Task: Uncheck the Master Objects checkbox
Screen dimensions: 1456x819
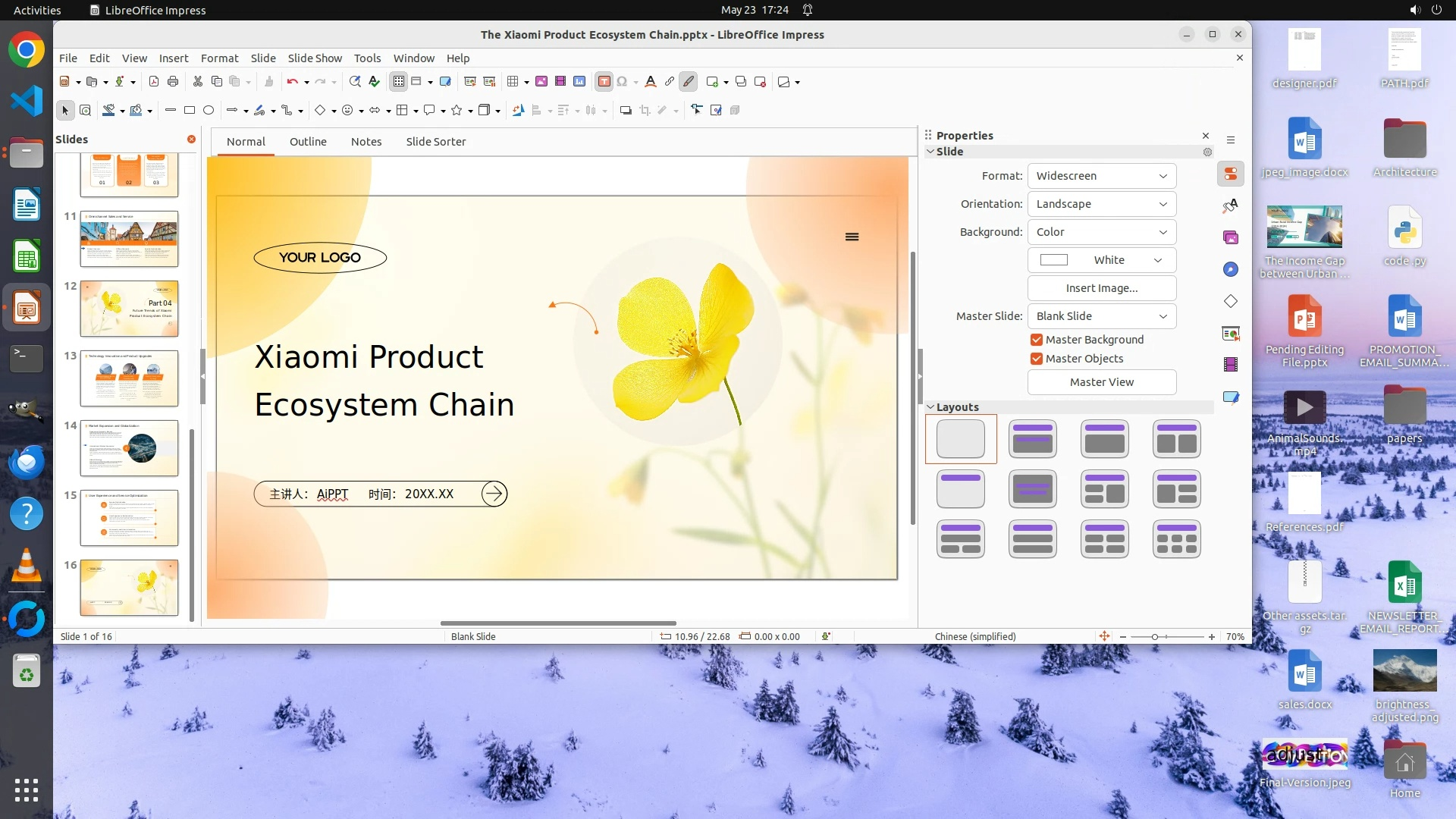Action: tap(1037, 359)
